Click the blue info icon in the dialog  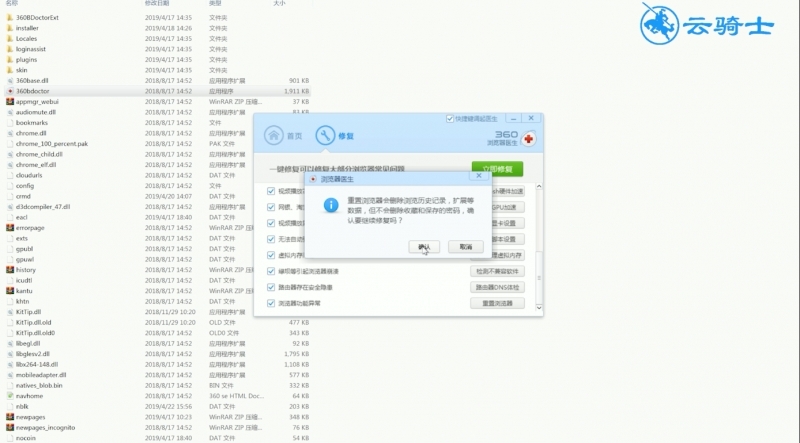point(331,205)
